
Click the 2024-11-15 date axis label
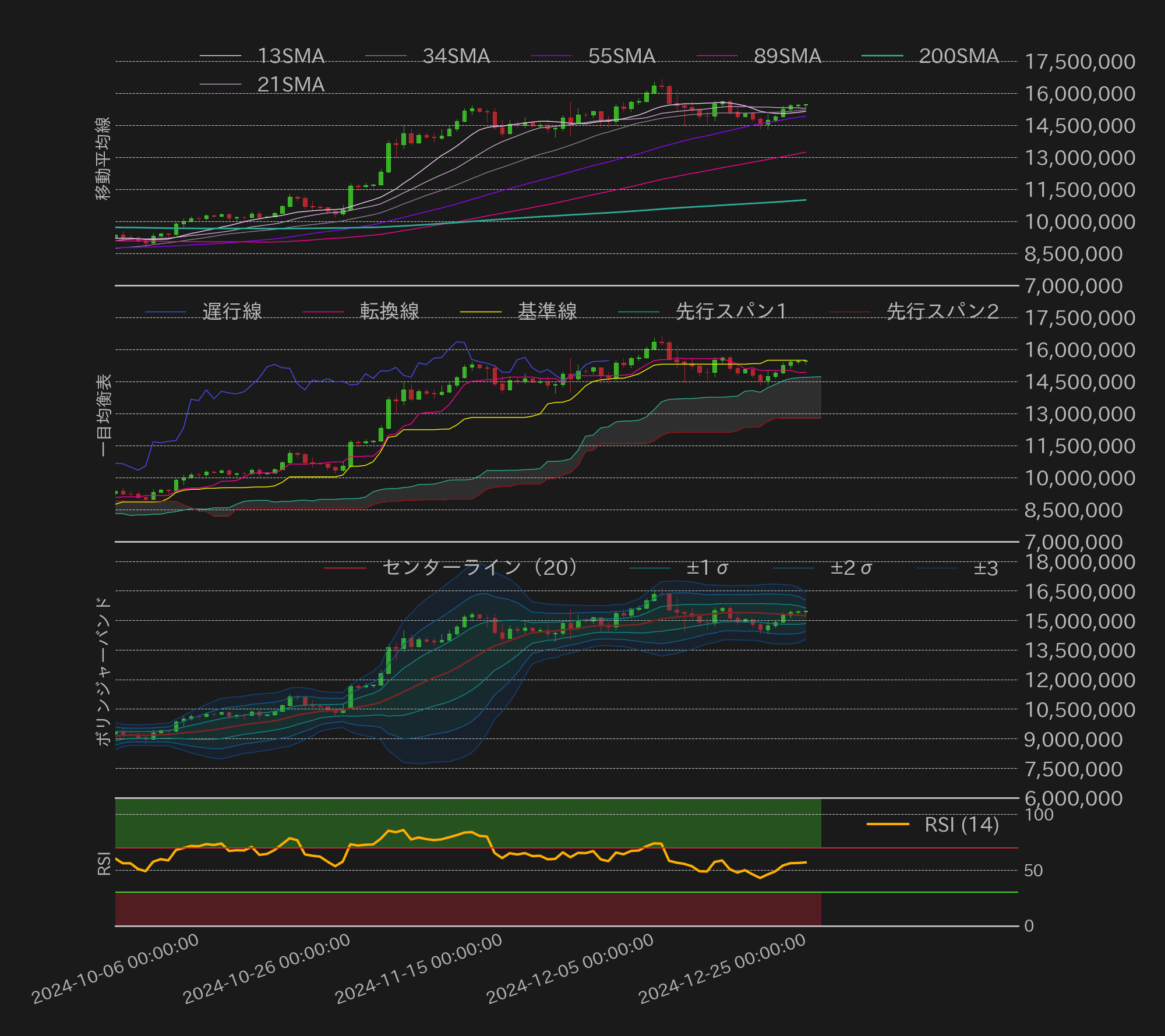click(418, 969)
